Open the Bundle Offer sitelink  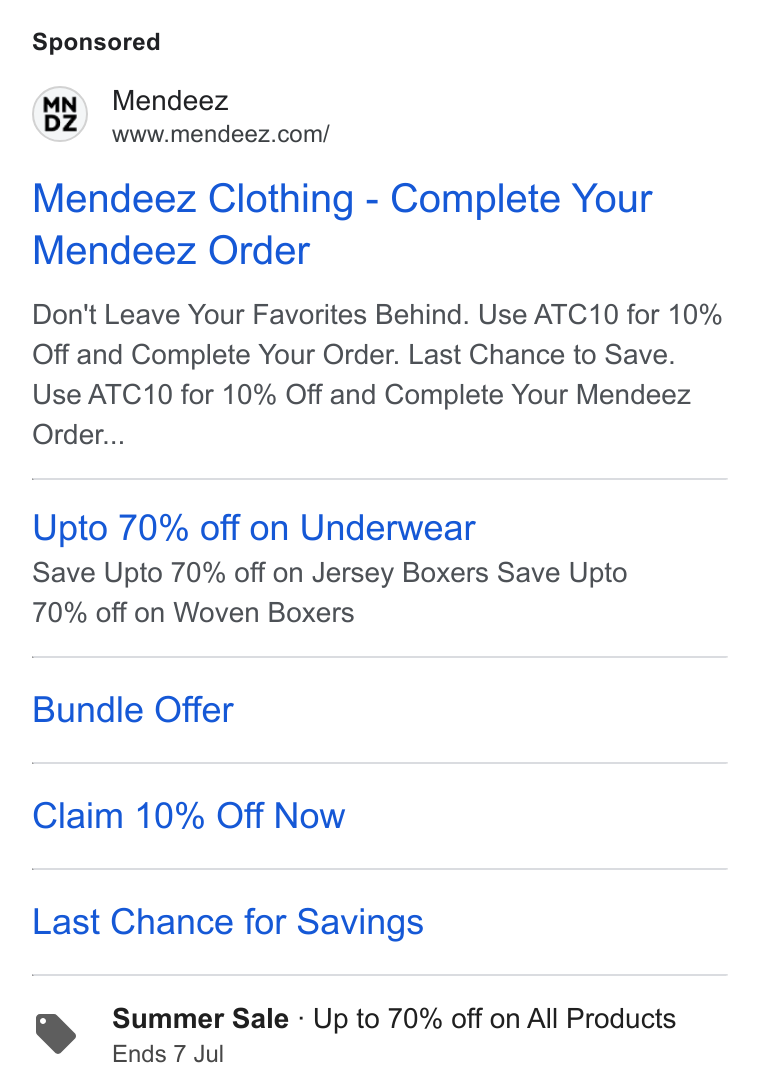pyautogui.click(x=133, y=710)
